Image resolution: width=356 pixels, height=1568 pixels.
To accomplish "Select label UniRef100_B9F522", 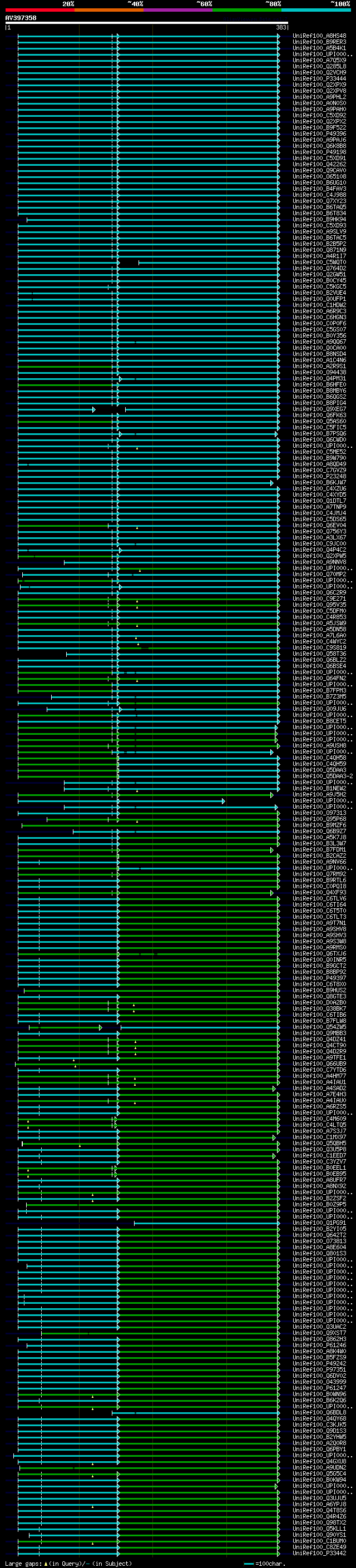I will [319, 127].
